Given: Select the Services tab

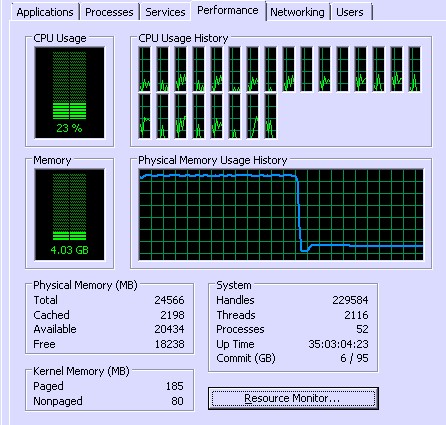Looking at the screenshot, I should (165, 12).
